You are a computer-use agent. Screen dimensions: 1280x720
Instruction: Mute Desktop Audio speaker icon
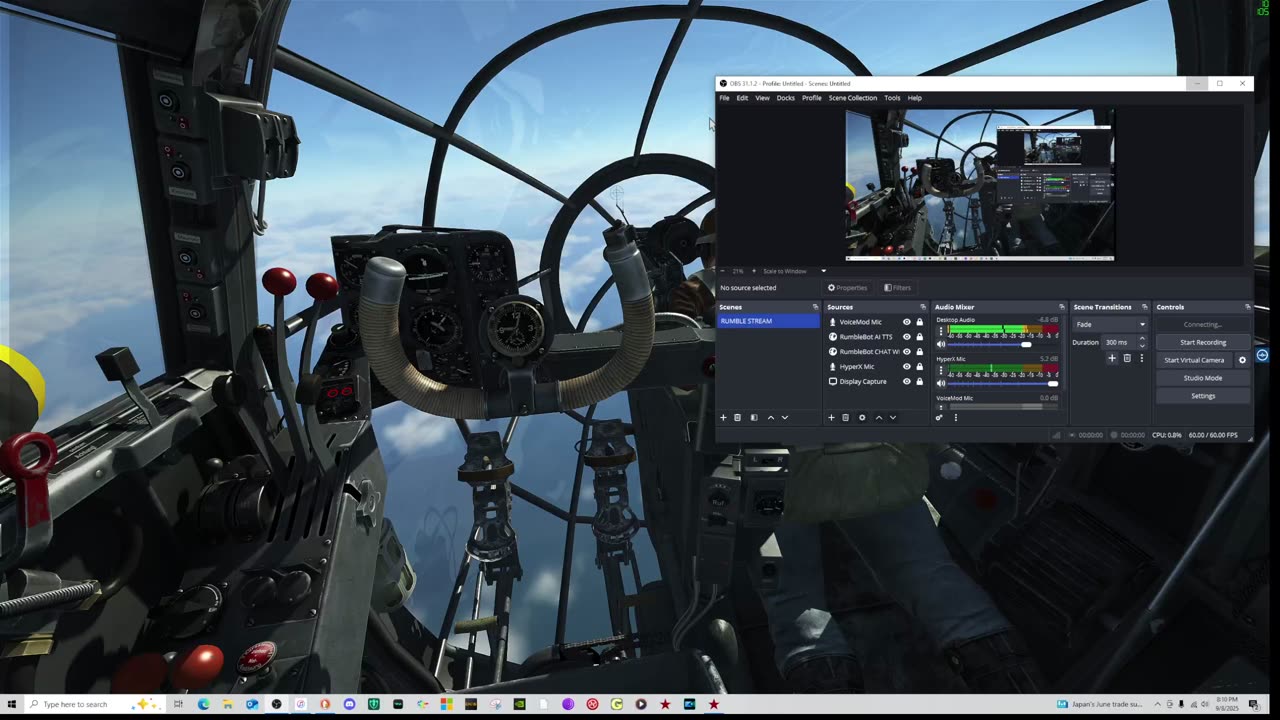940,344
